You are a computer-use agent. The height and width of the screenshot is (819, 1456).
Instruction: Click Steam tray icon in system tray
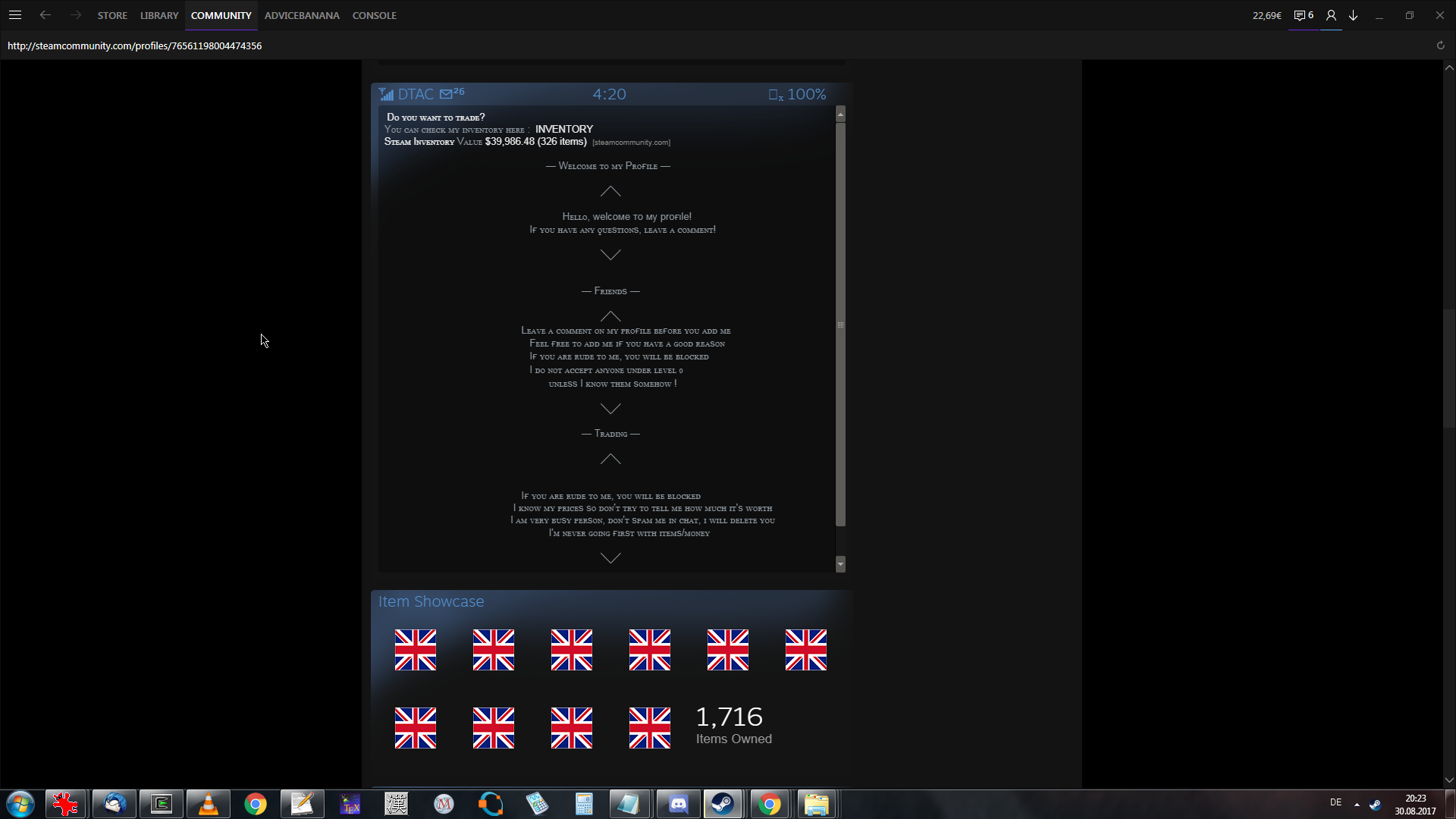point(1375,804)
